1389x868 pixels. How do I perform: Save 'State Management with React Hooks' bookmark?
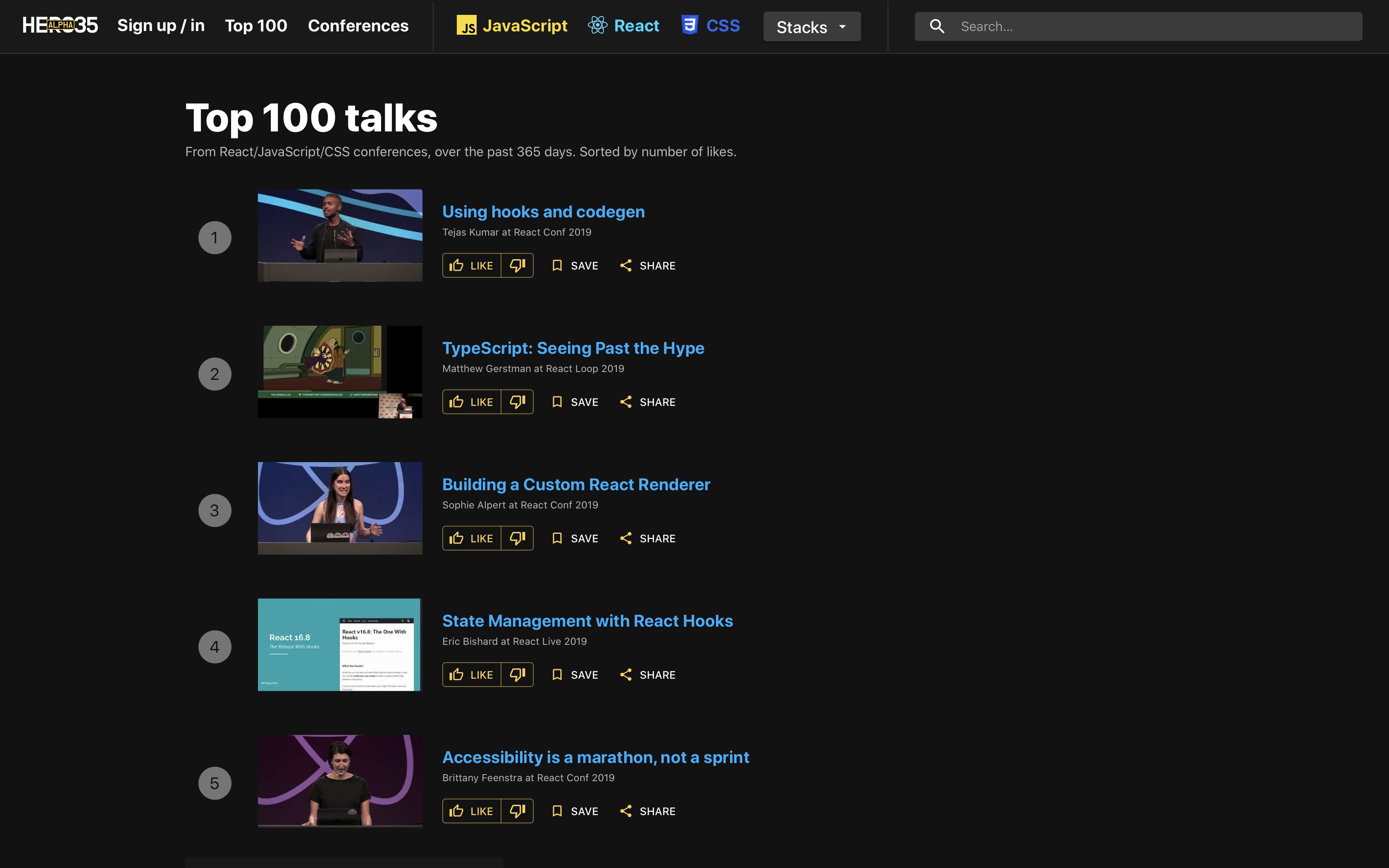tap(575, 675)
